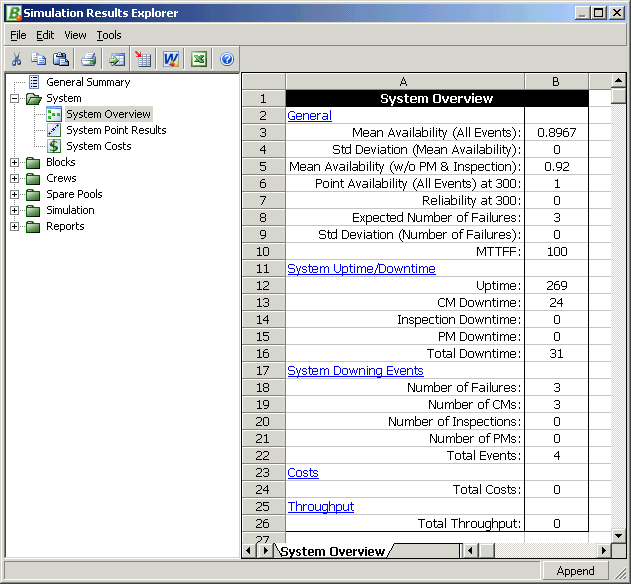The image size is (631, 584).
Task: Click the Spare Pools folder icon
Action: (x=33, y=194)
